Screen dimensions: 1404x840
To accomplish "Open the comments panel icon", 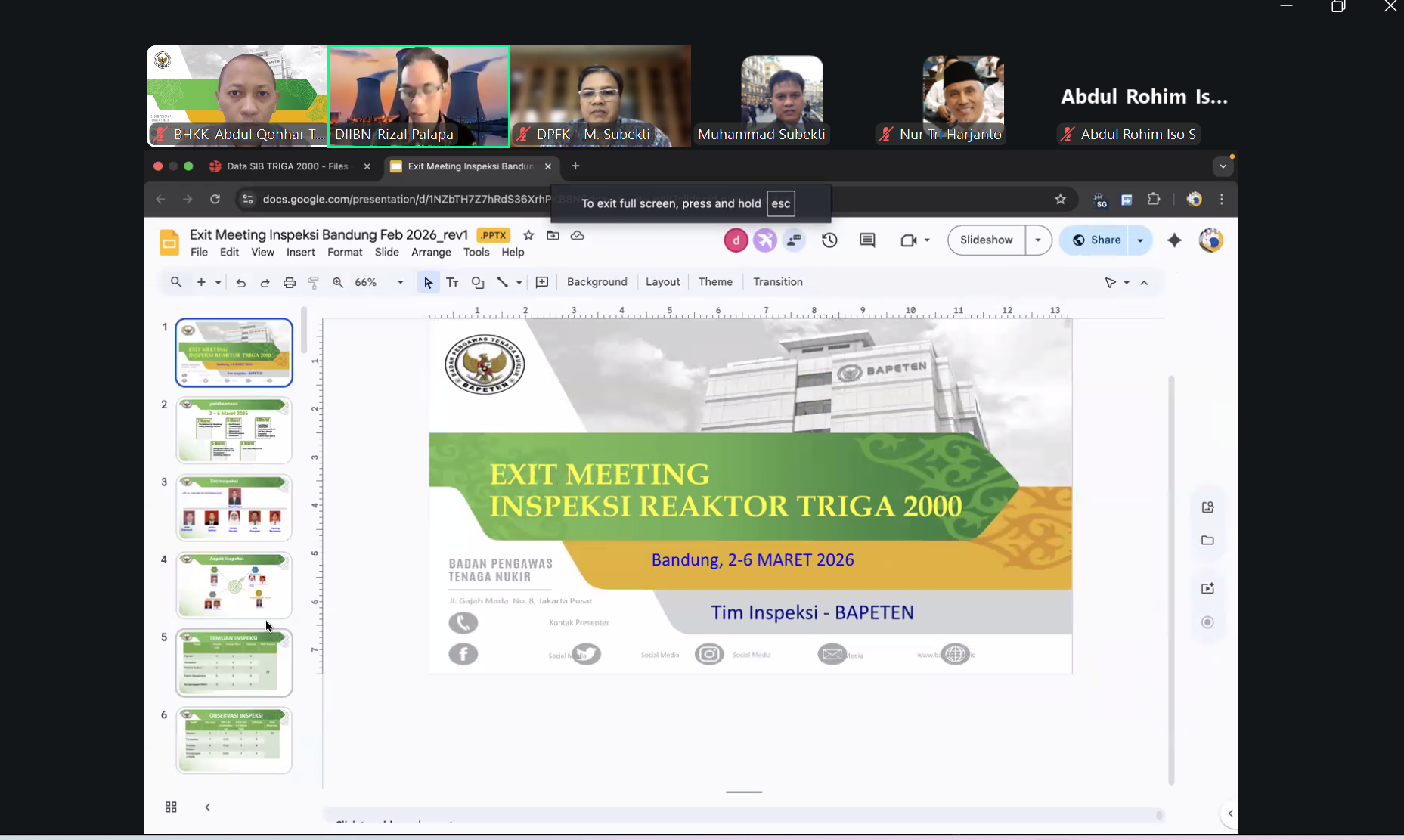I will [867, 240].
